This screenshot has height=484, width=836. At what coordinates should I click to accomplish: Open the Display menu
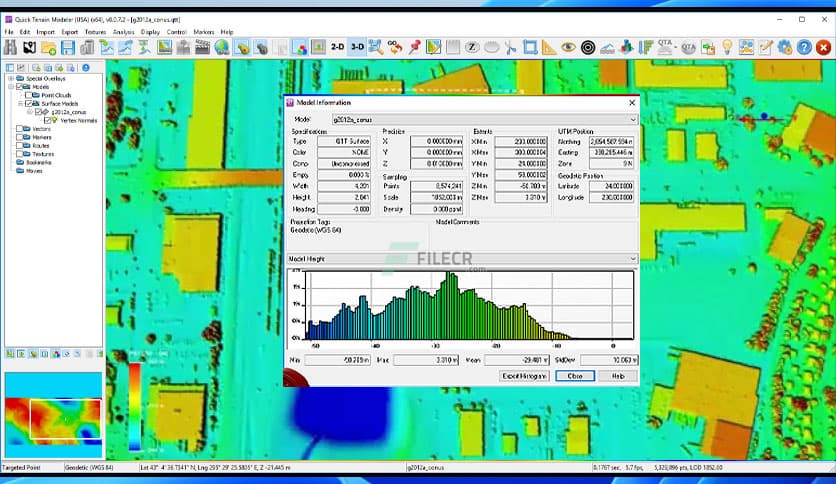150,32
